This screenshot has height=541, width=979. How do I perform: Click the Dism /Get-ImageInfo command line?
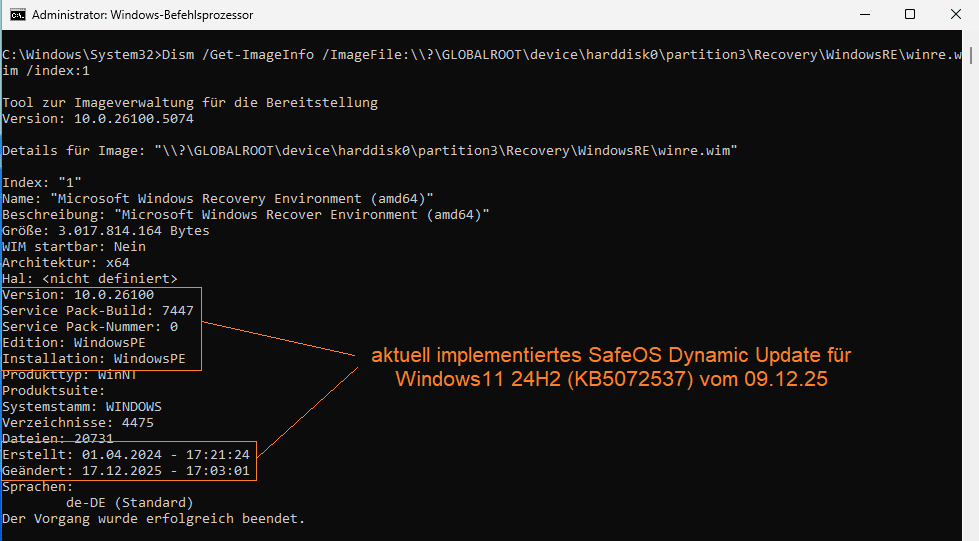[x=482, y=55]
